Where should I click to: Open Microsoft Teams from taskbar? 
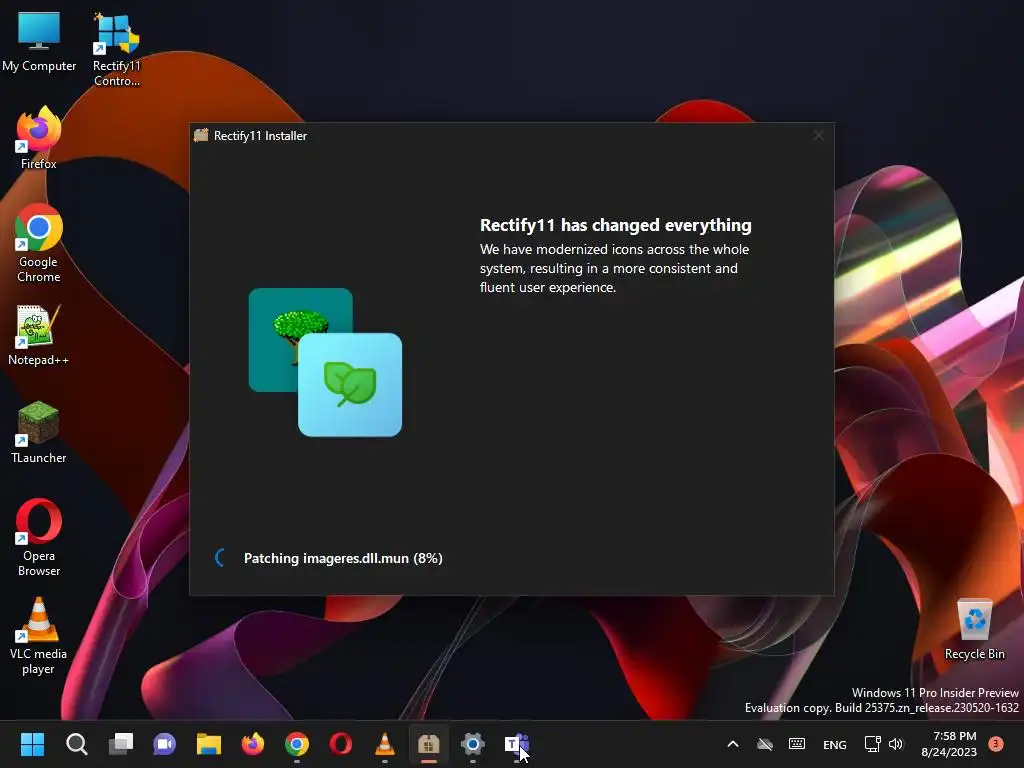pos(517,744)
